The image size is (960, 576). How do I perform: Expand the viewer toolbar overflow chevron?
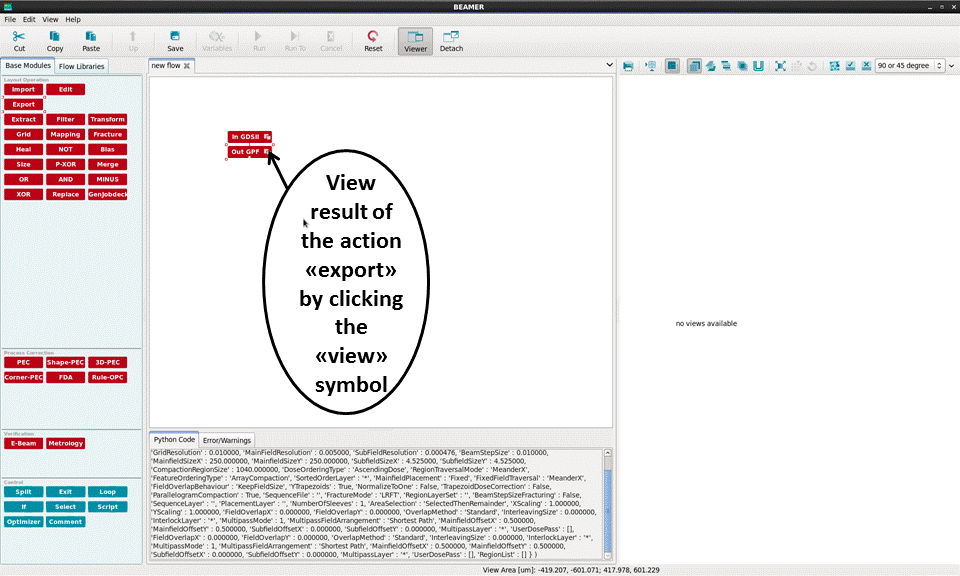pos(951,66)
